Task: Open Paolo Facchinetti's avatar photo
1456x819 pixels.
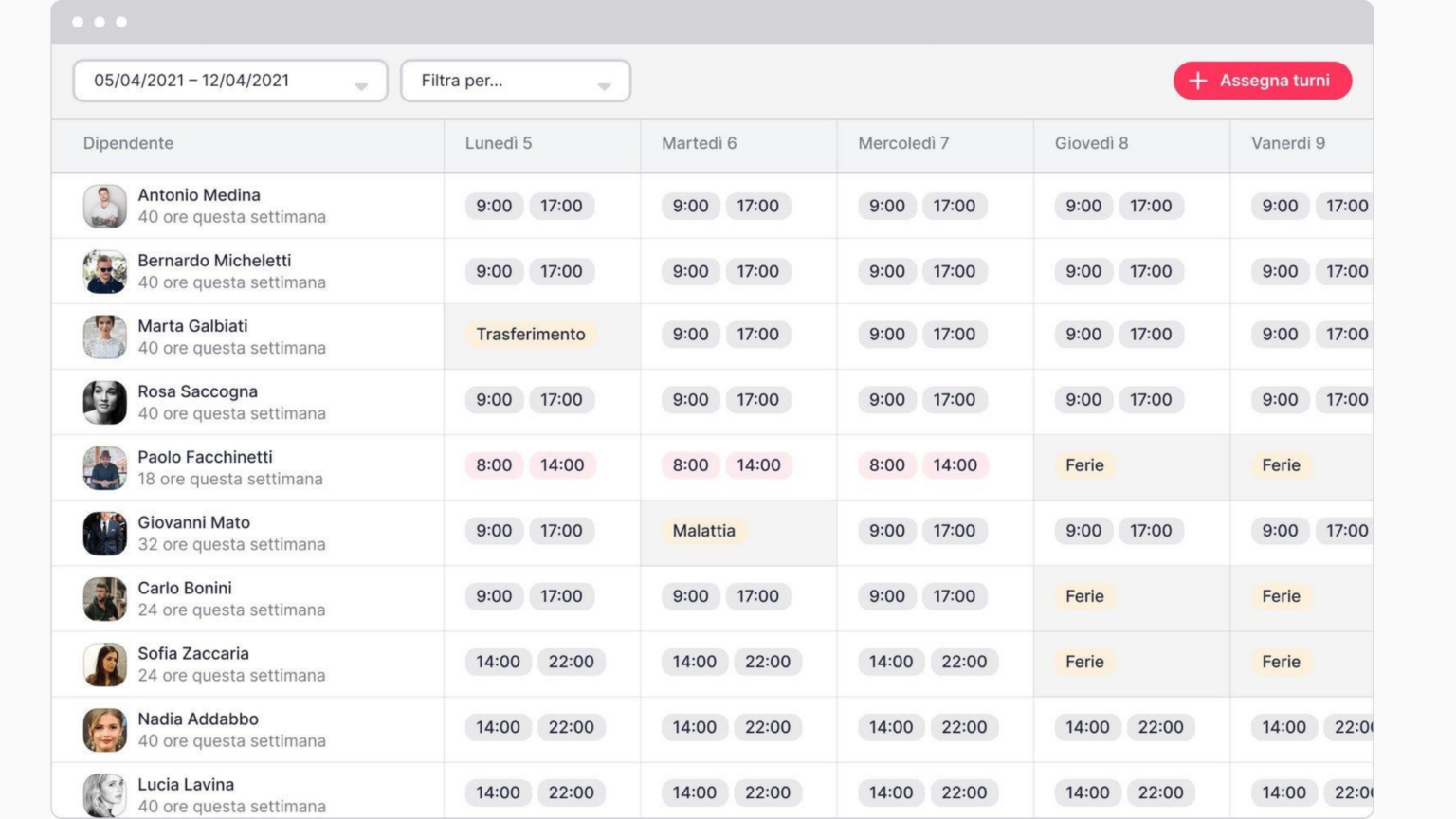Action: pyautogui.click(x=105, y=467)
